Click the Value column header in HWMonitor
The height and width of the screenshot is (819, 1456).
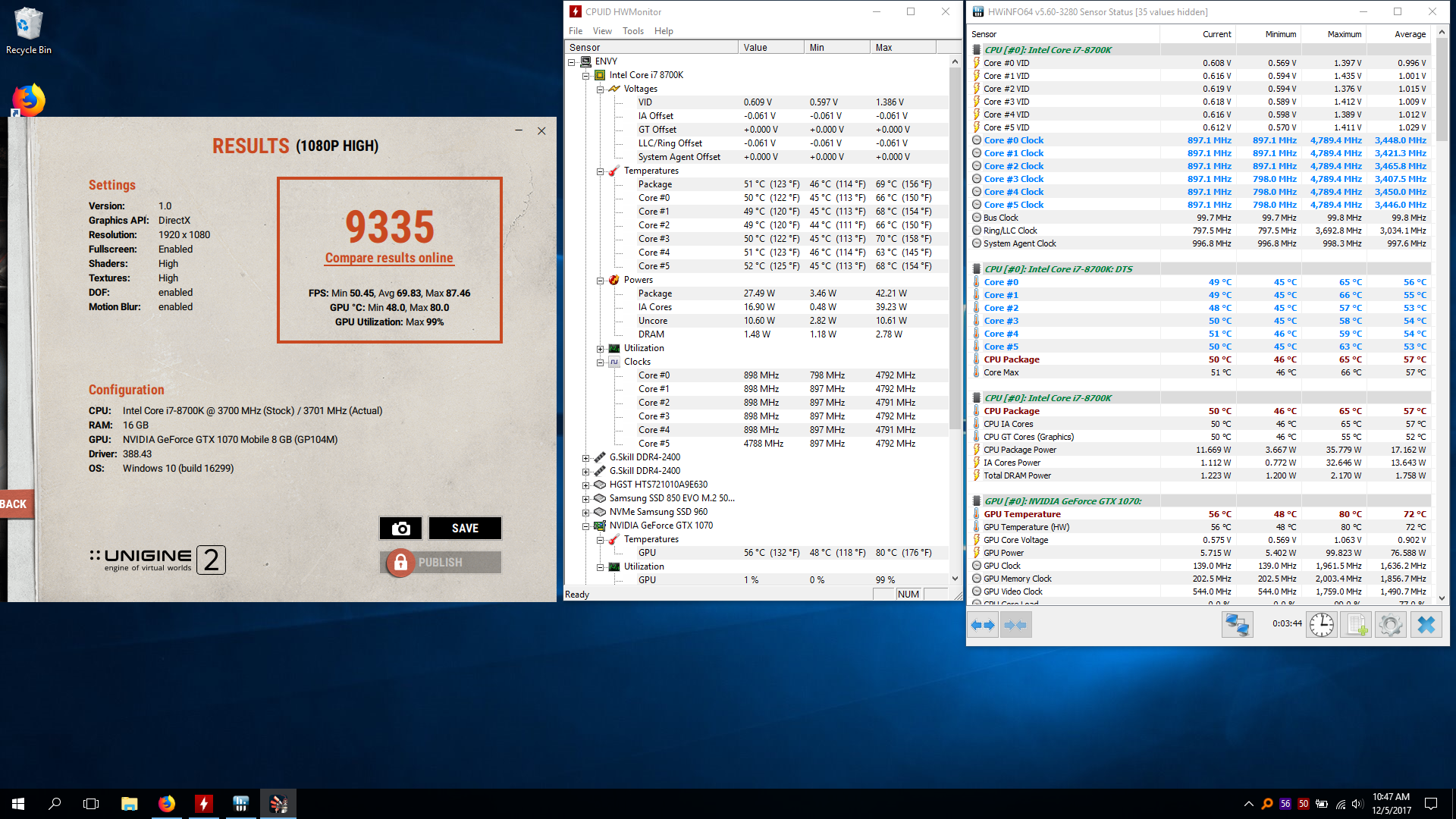pyautogui.click(x=770, y=47)
